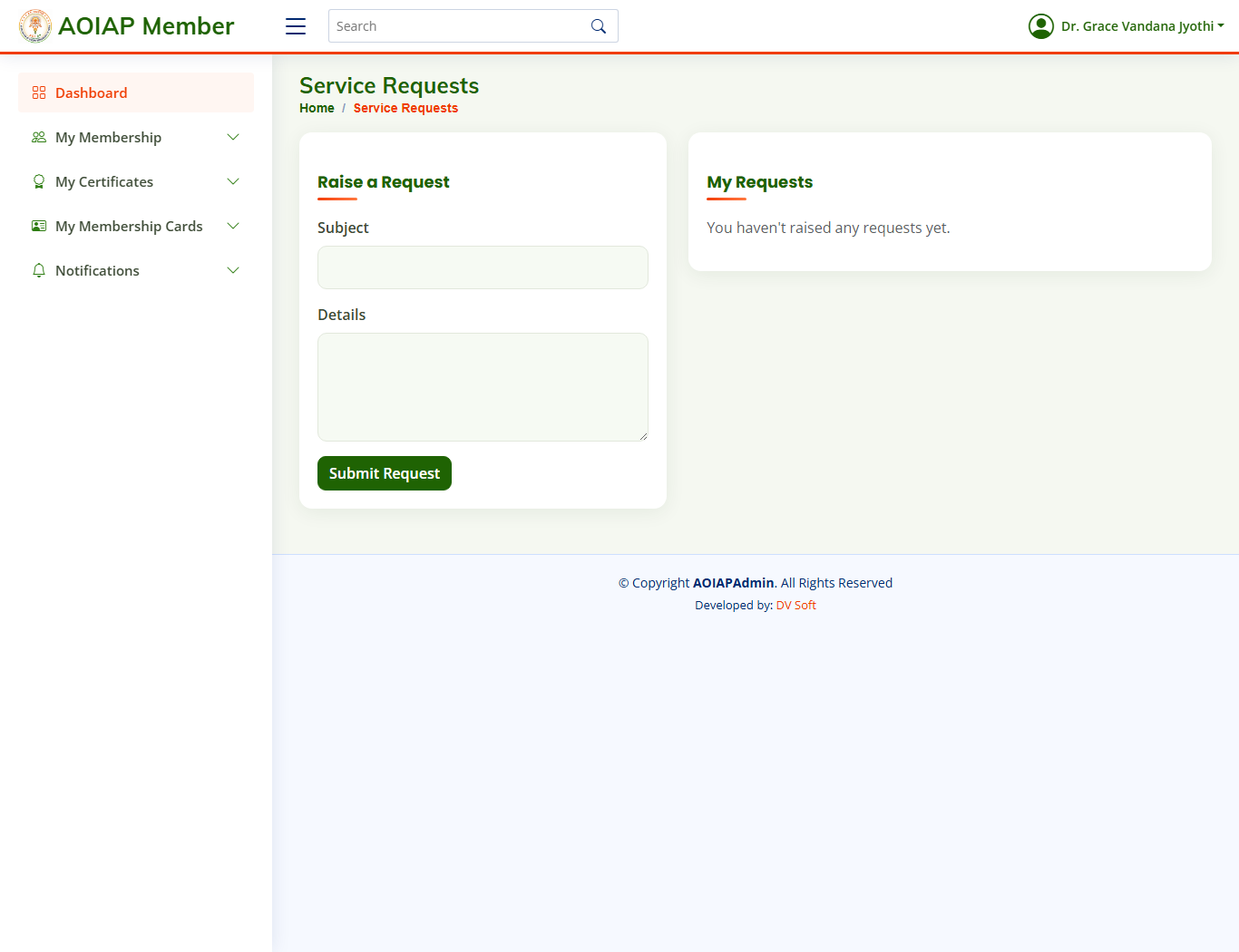Viewport: 1239px width, 952px height.
Task: Expand the Notifications chevron
Action: tap(233, 270)
